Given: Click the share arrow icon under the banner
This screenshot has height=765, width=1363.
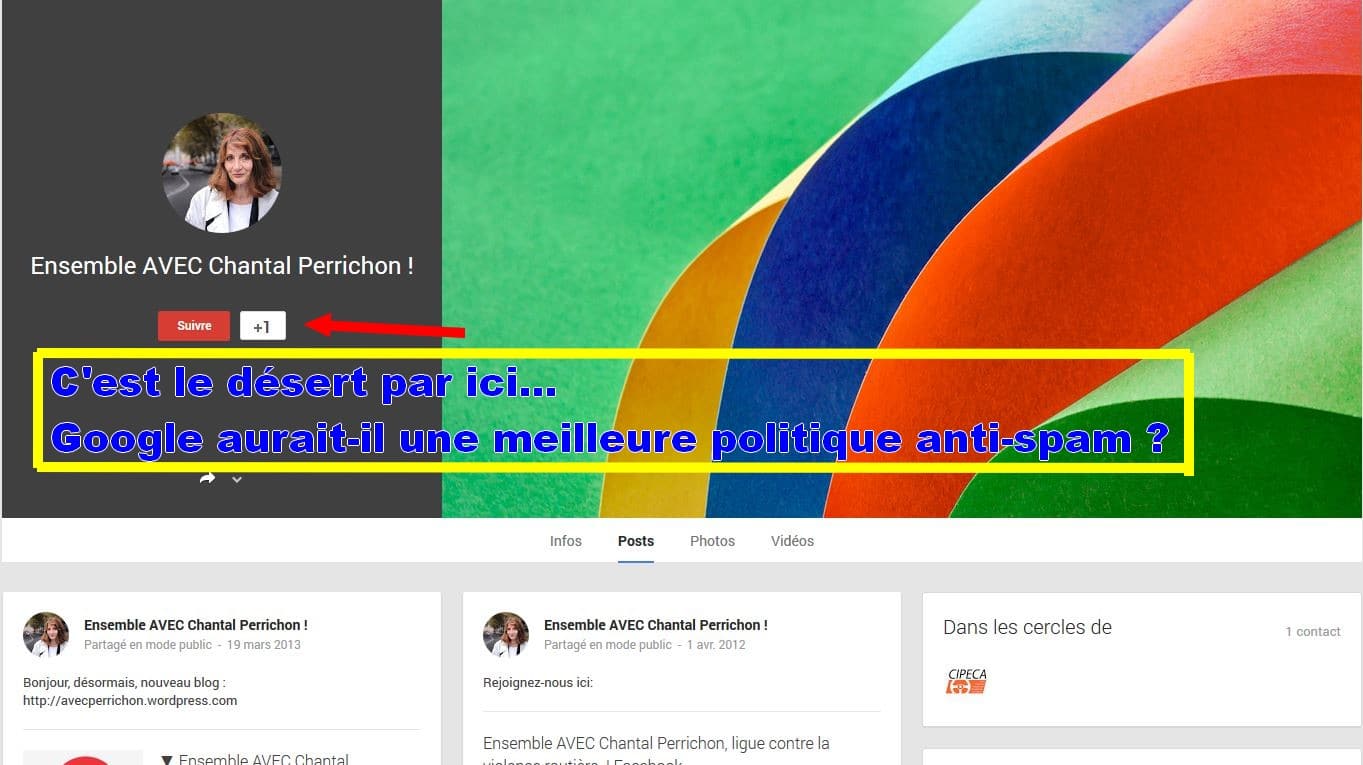Looking at the screenshot, I should pyautogui.click(x=207, y=479).
